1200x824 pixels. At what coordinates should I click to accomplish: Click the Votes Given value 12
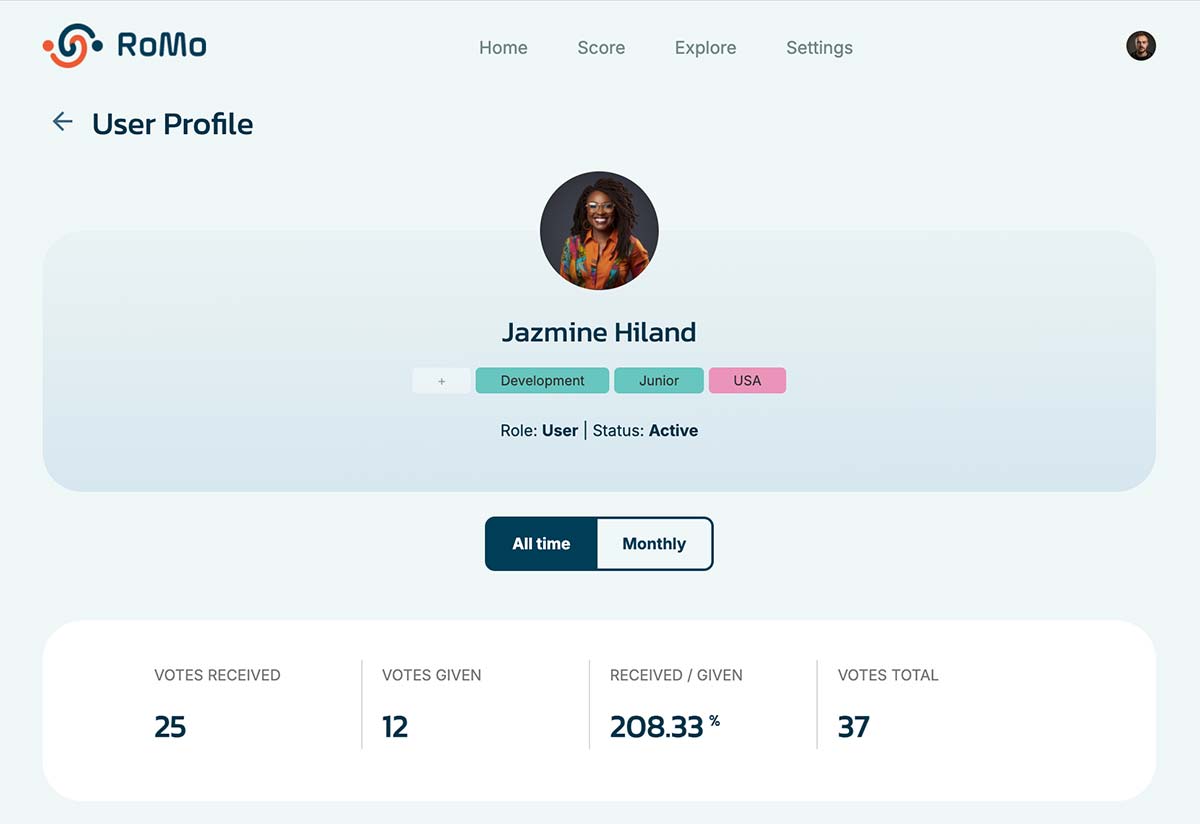(395, 727)
